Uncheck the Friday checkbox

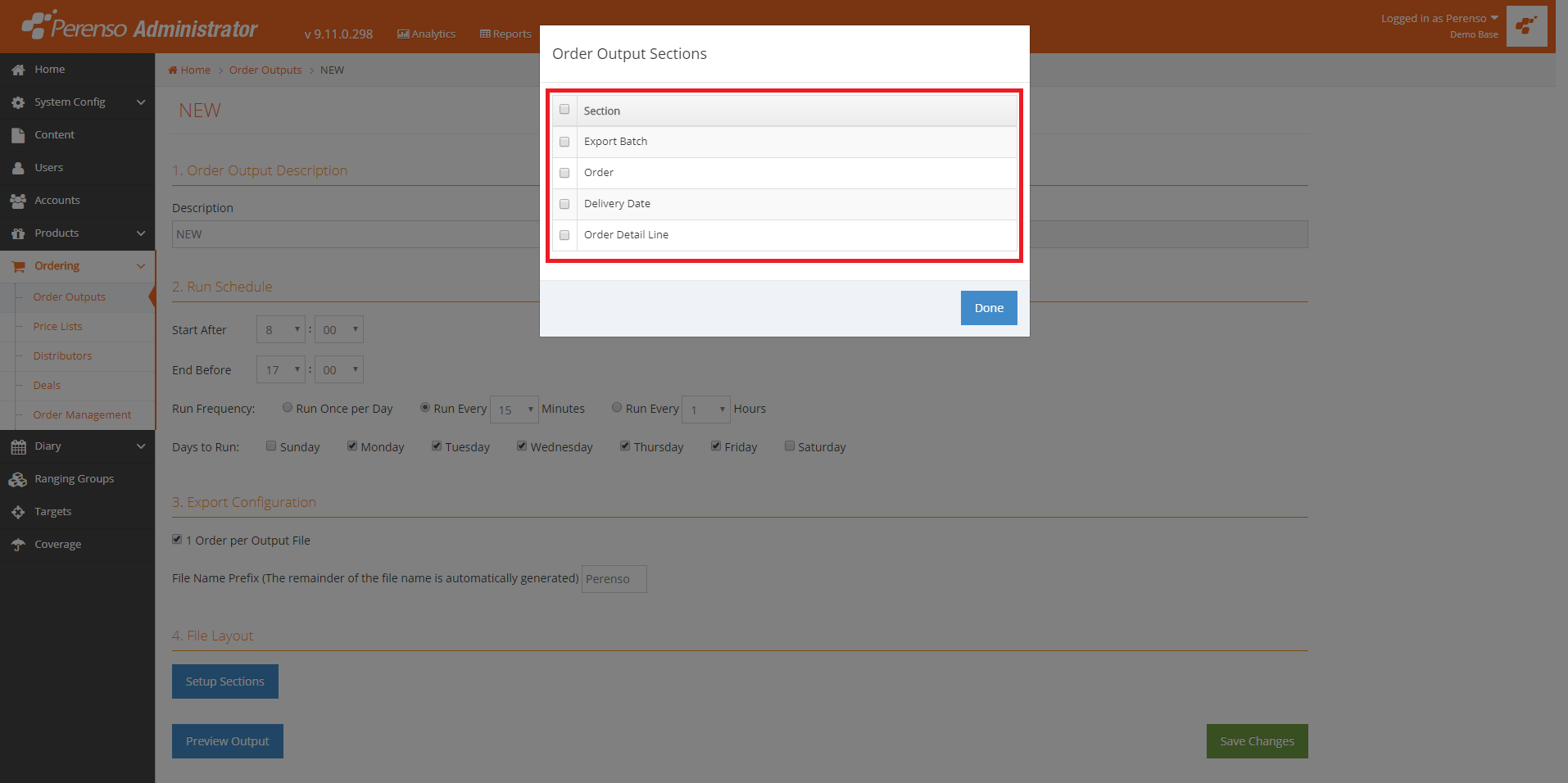click(716, 446)
